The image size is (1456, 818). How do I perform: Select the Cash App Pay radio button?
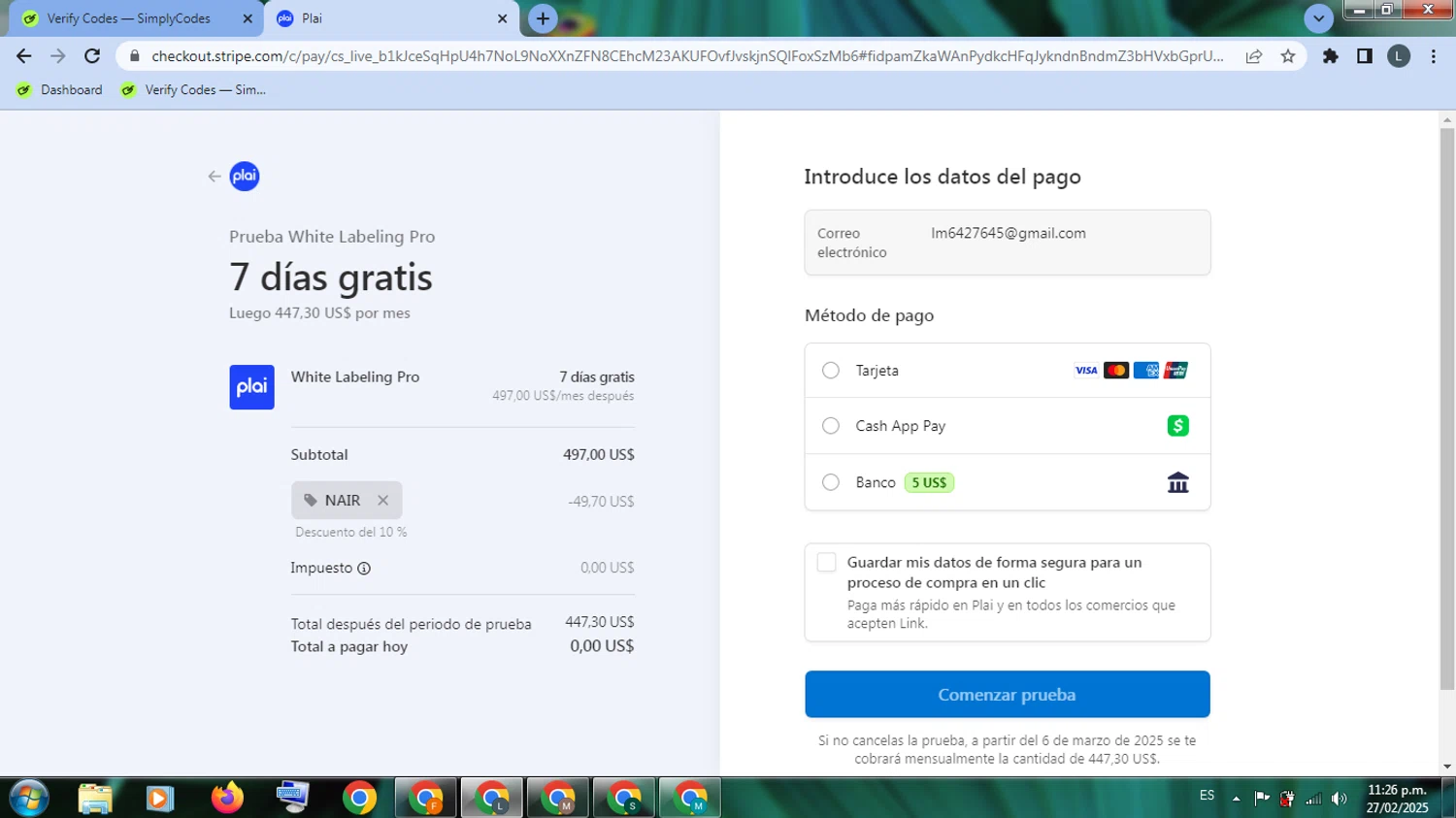click(831, 426)
